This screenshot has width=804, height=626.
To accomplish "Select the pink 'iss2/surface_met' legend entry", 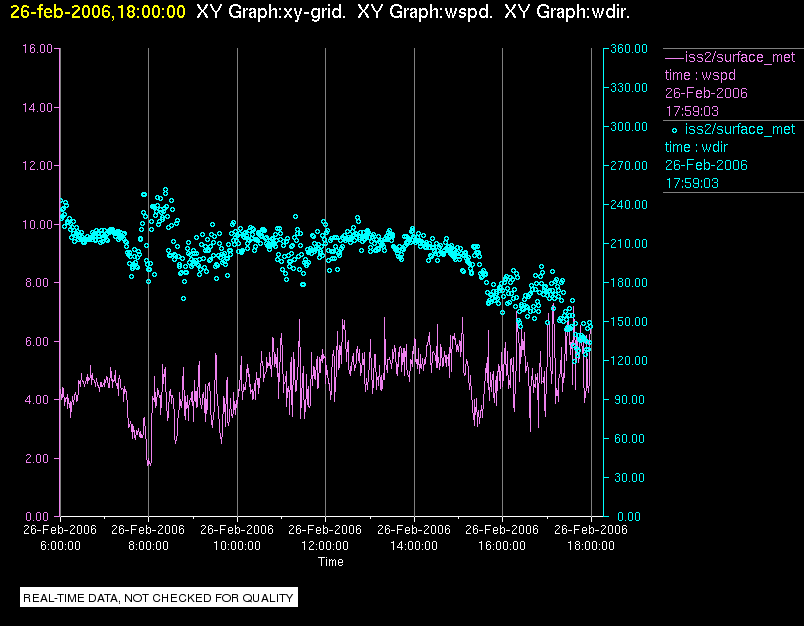I will point(740,57).
